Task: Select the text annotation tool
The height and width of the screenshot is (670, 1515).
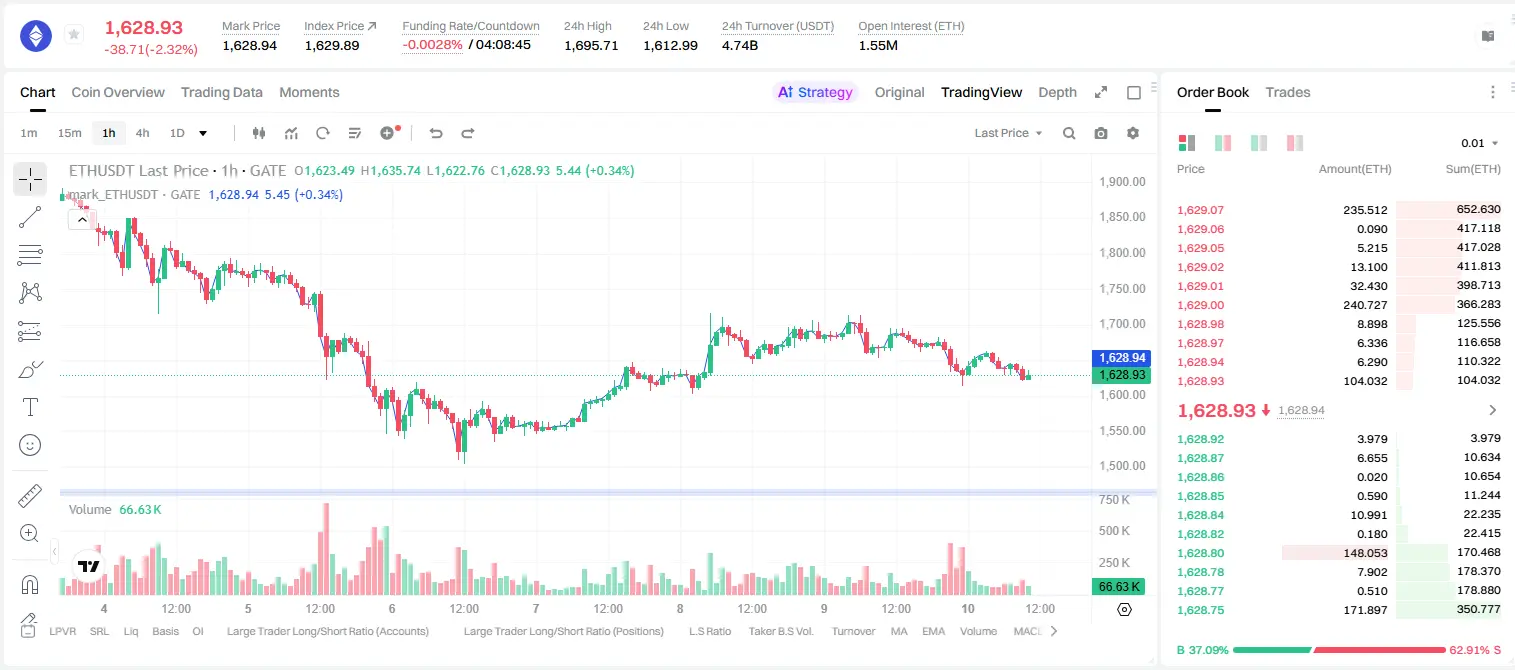Action: (x=30, y=407)
